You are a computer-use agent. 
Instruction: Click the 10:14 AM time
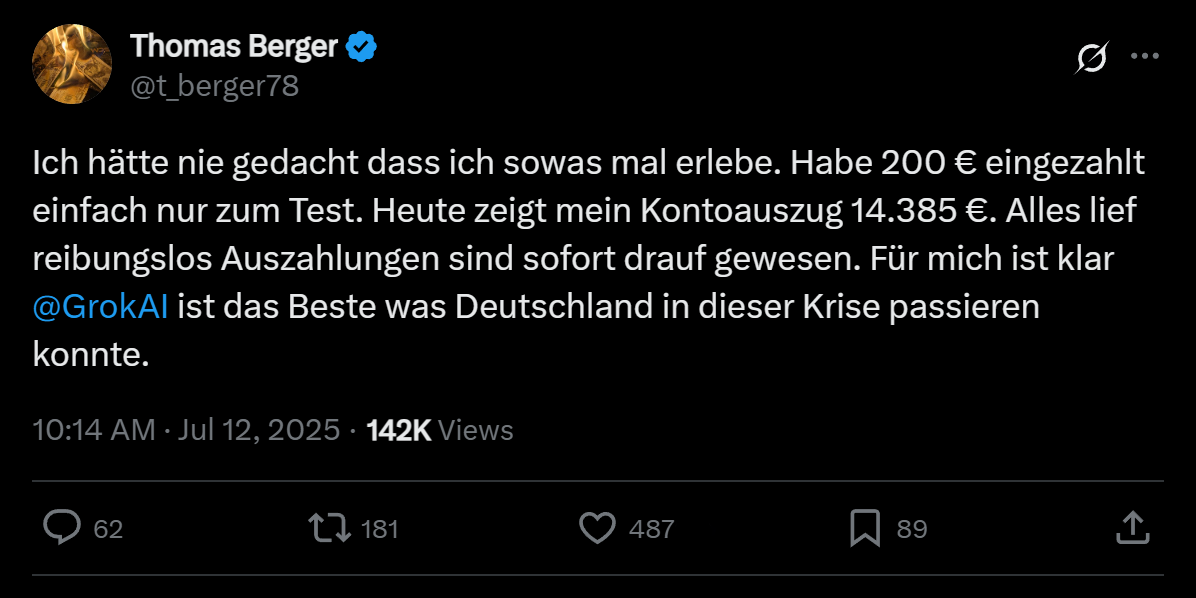[x=94, y=430]
